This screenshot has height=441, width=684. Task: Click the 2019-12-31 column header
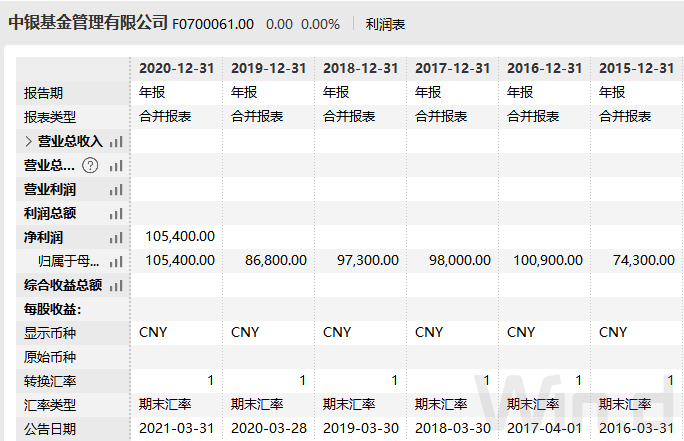coord(268,68)
